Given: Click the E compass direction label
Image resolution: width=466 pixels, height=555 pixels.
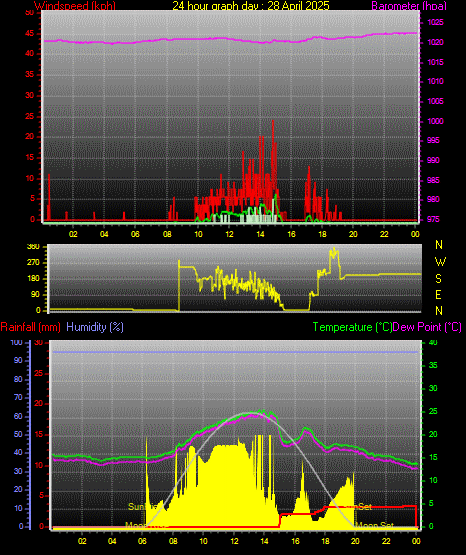Looking at the screenshot, I should (438, 295).
